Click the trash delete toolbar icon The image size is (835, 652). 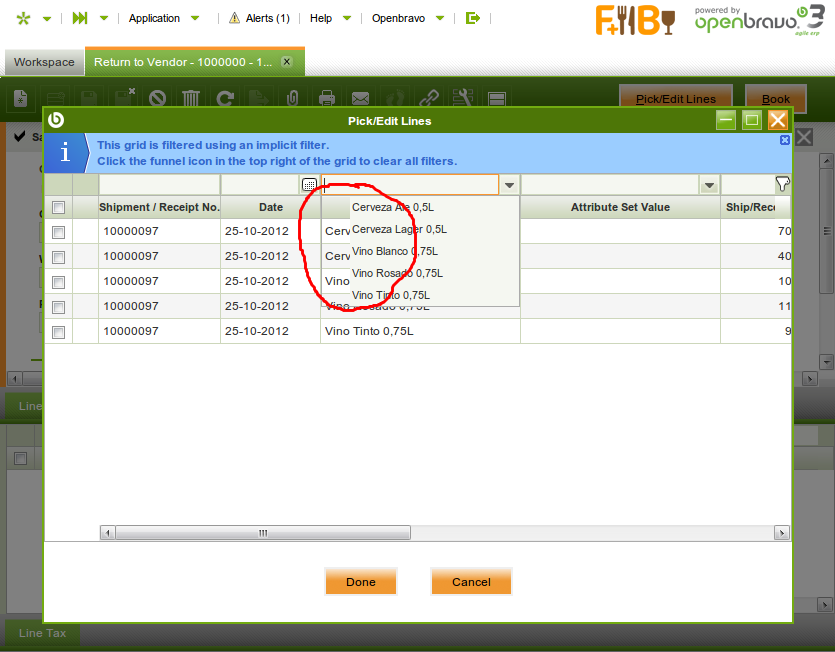(191, 98)
